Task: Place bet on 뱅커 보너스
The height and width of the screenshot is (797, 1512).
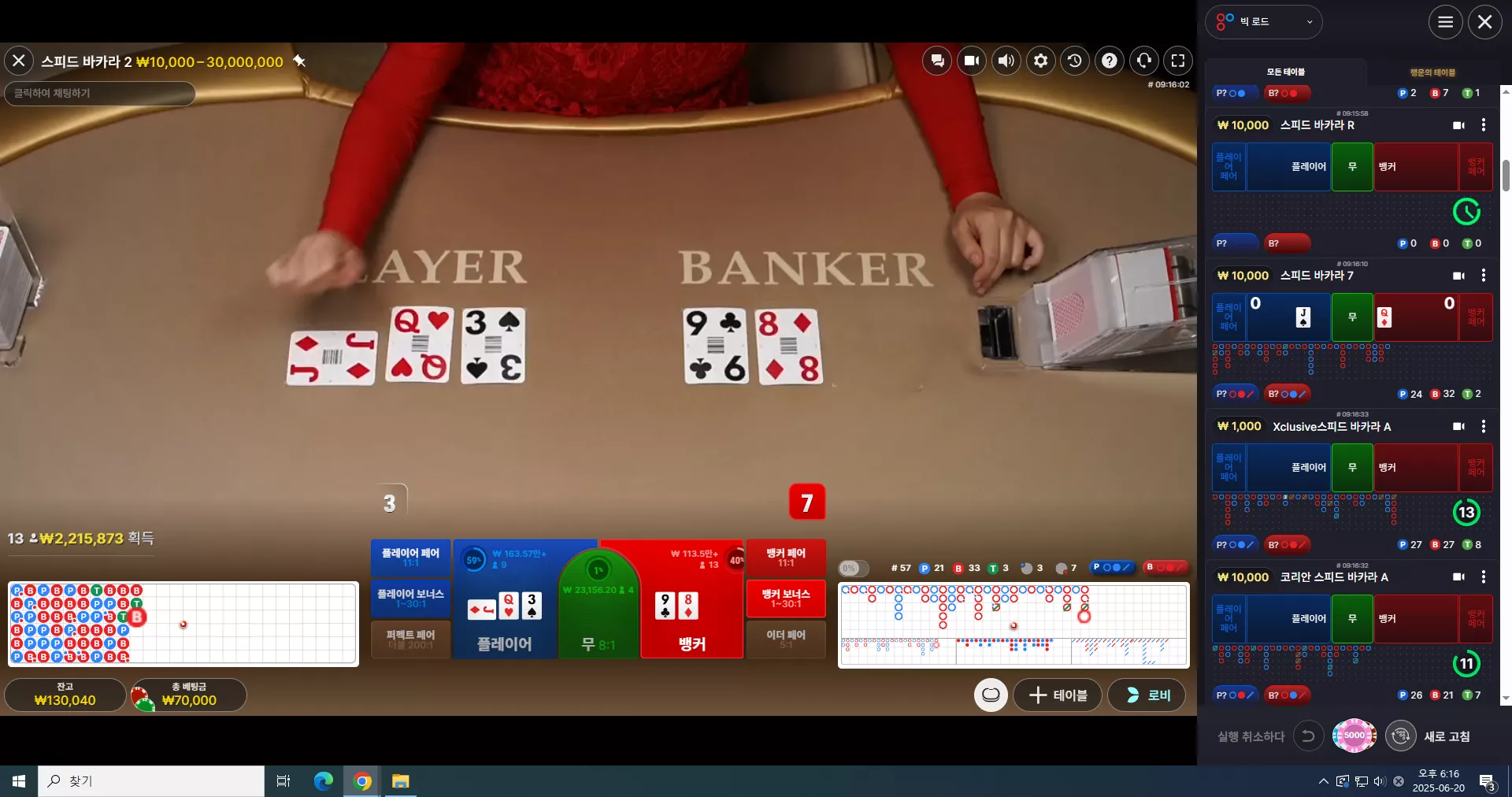Action: point(786,599)
